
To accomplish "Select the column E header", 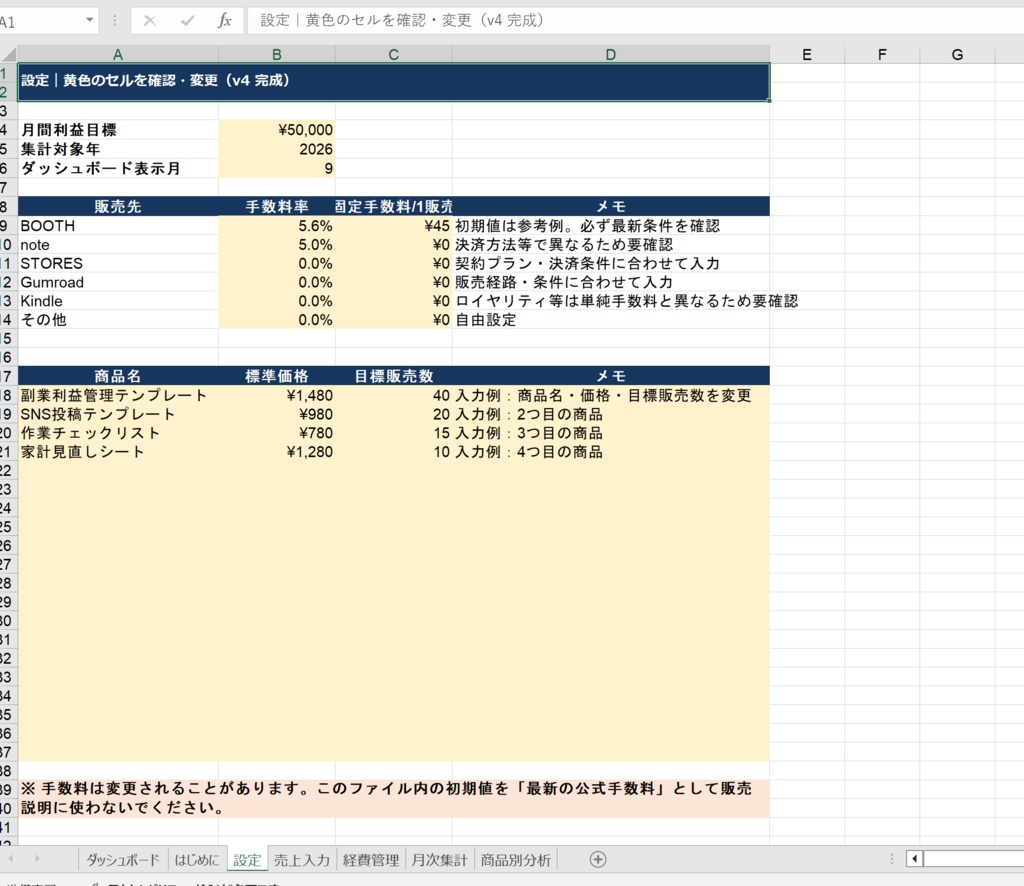I will click(807, 55).
